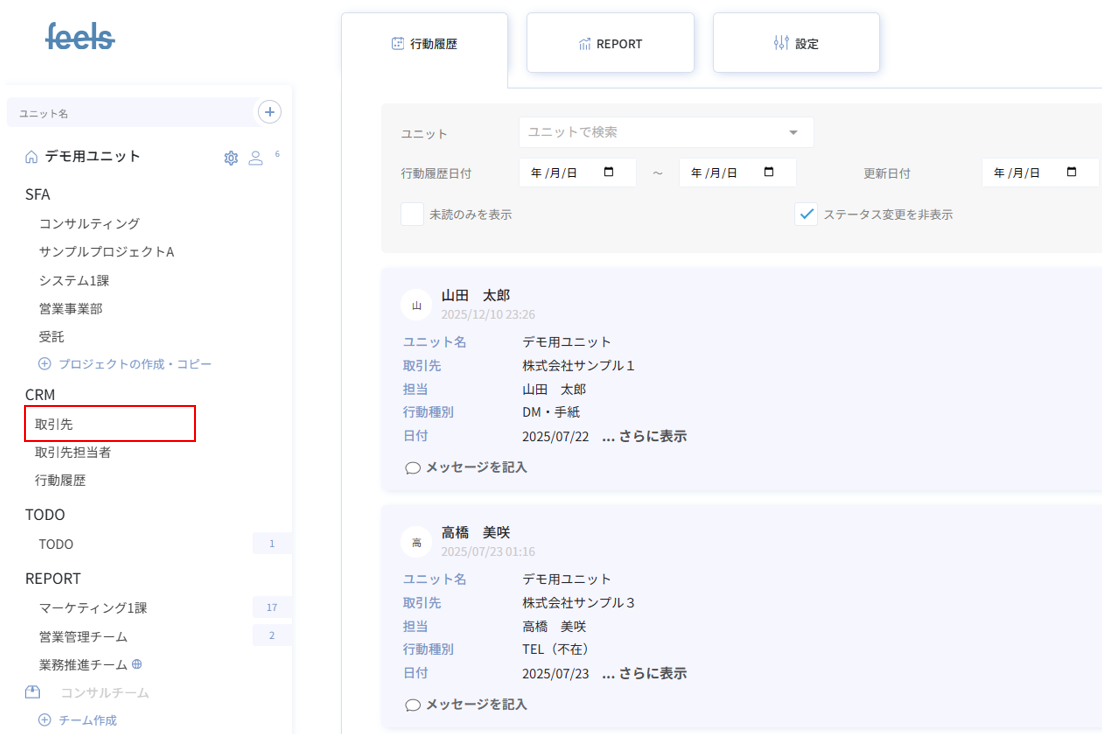Select 取引先 under CRM

55,424
